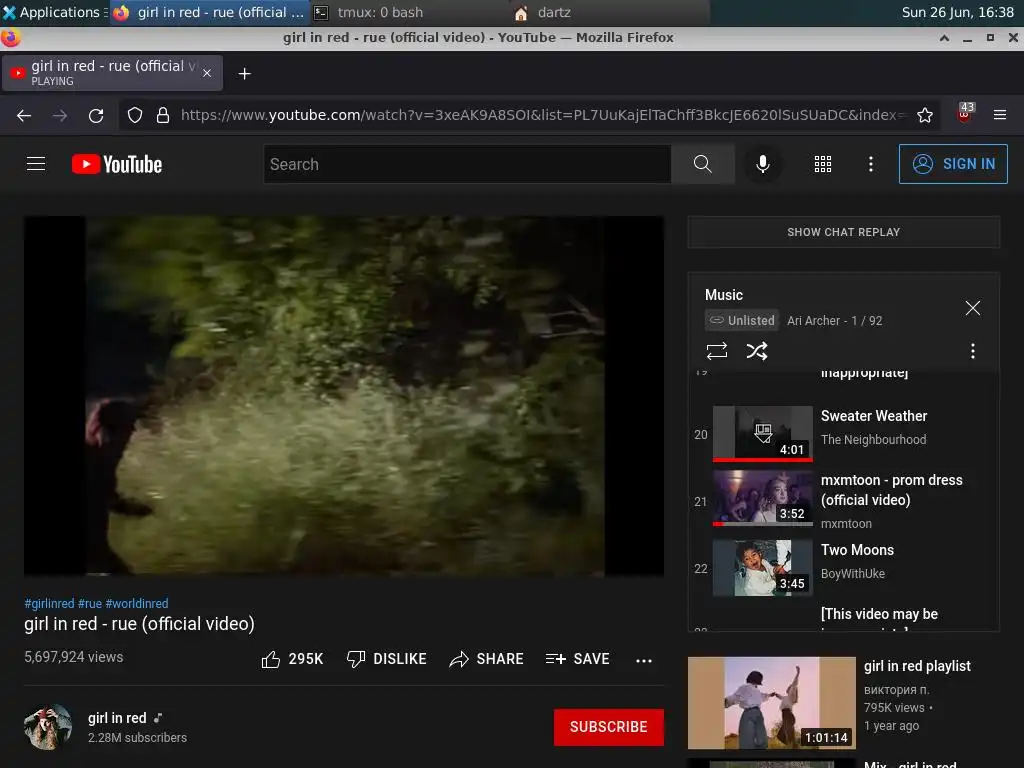
Task: Close the Music playlist panel
Action: (972, 308)
